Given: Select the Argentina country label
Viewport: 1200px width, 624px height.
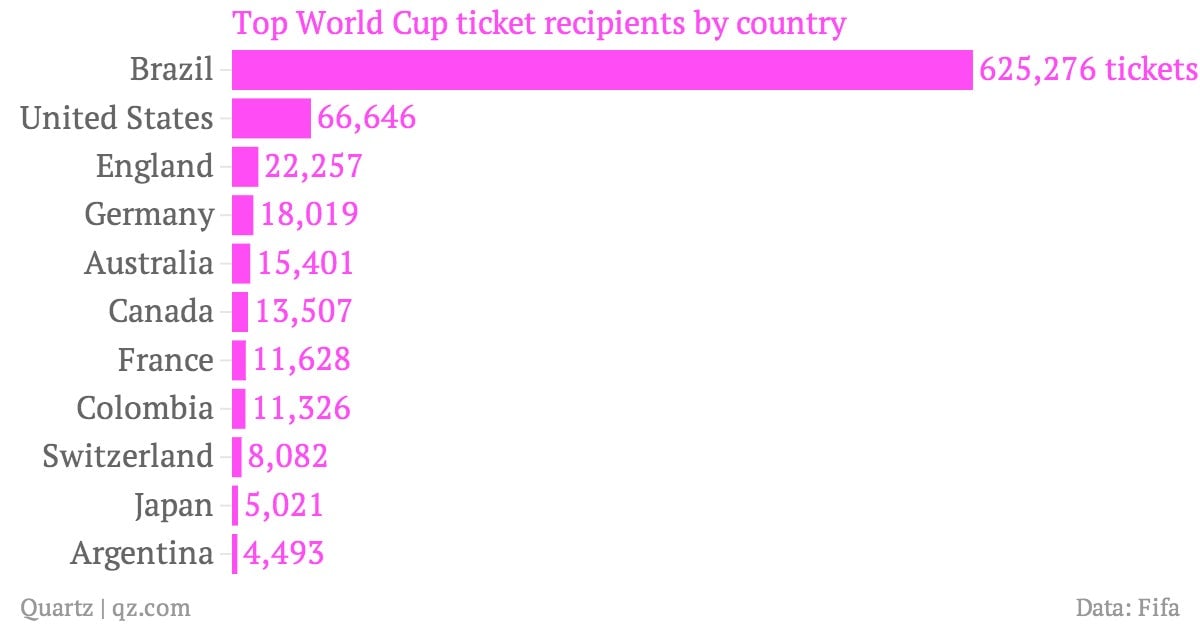Looking at the screenshot, I should click(142, 554).
